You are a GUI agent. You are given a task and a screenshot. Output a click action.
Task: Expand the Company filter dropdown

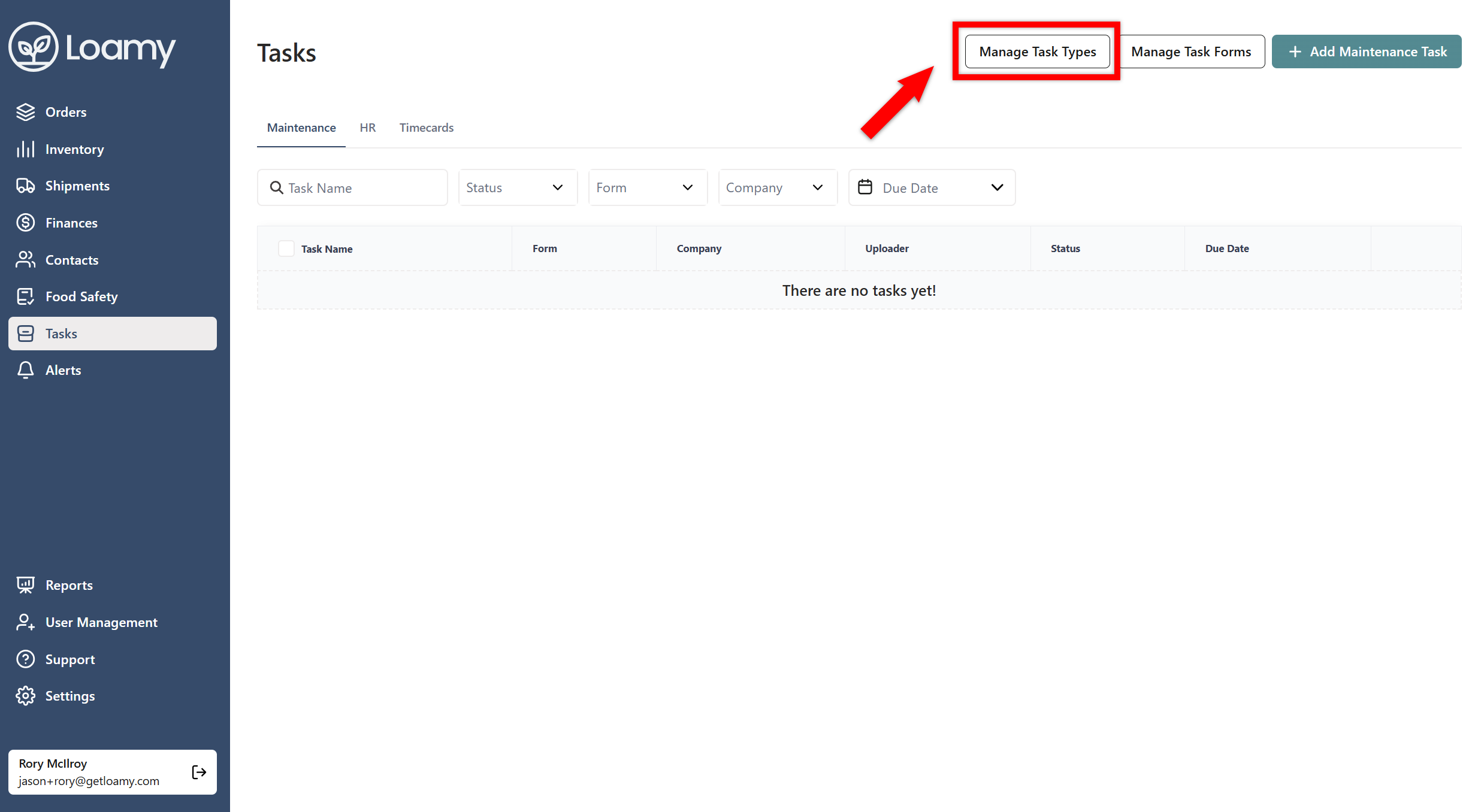[777, 187]
